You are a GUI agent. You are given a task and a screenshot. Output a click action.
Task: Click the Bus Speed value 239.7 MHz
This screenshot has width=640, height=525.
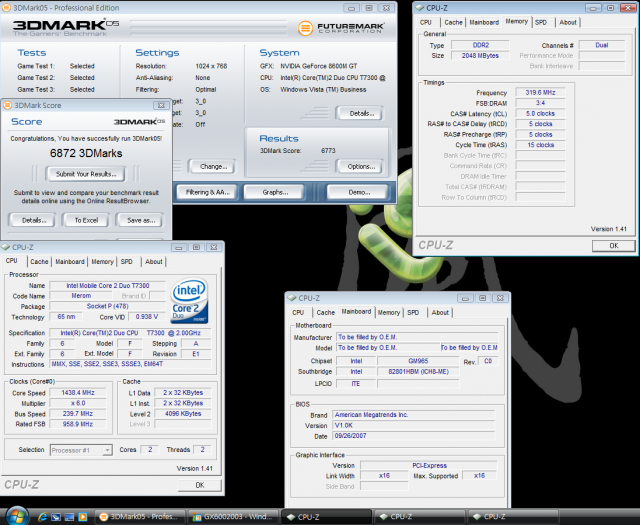pyautogui.click(x=78, y=414)
